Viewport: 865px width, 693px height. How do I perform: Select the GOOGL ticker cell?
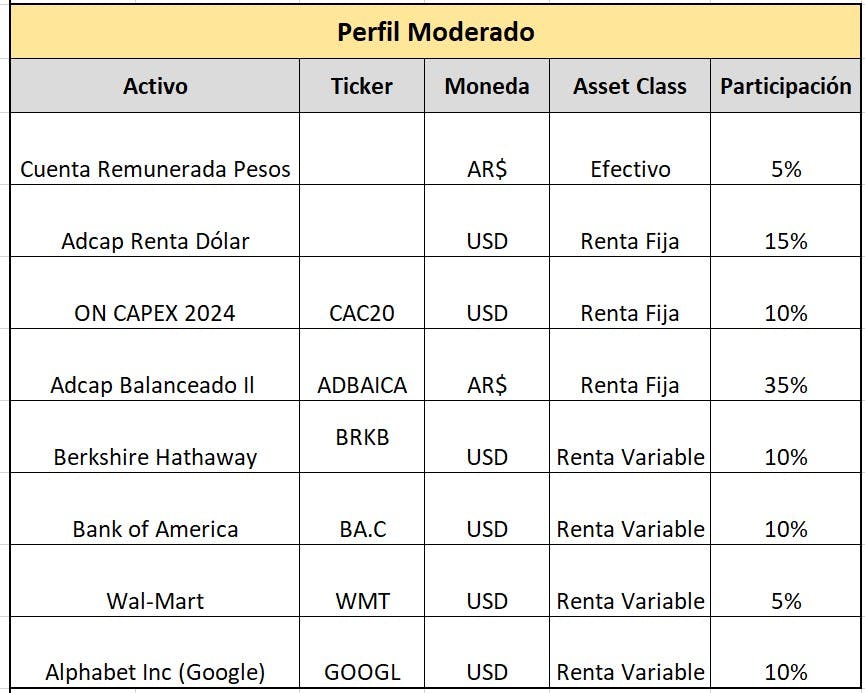tap(362, 652)
